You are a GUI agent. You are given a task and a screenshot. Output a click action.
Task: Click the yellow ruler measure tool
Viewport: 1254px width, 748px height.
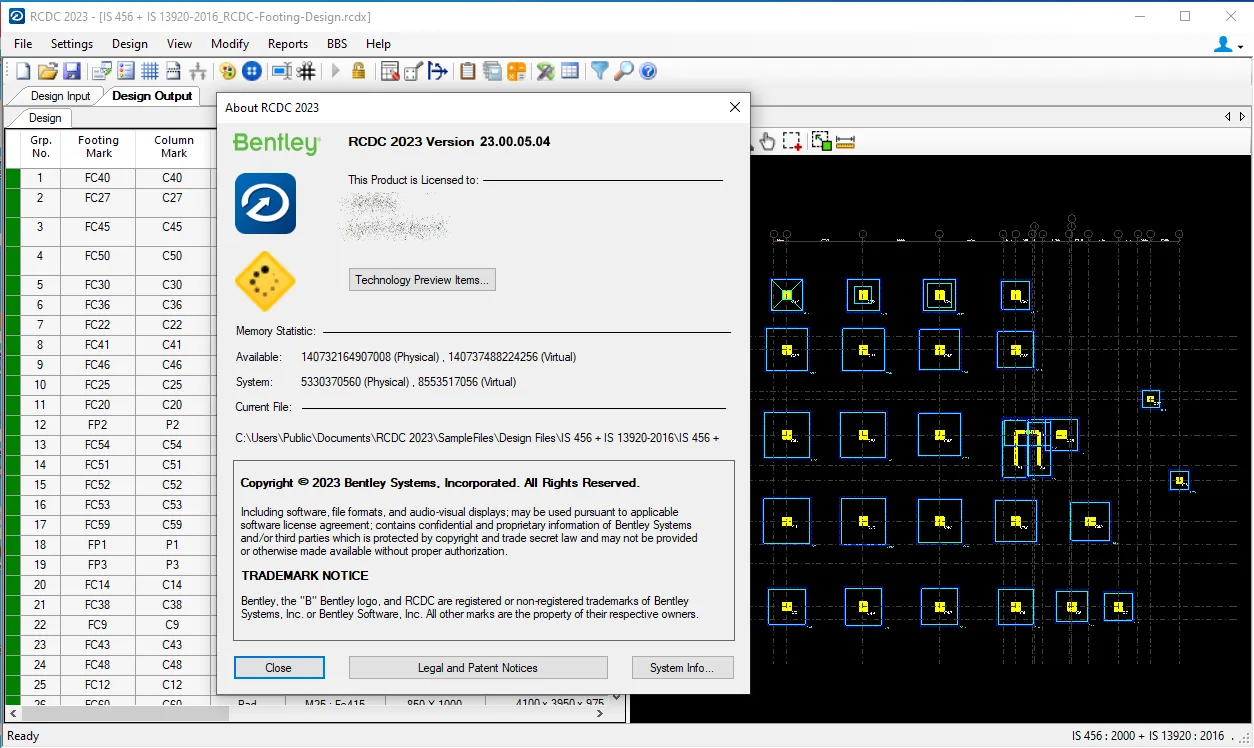(x=846, y=141)
